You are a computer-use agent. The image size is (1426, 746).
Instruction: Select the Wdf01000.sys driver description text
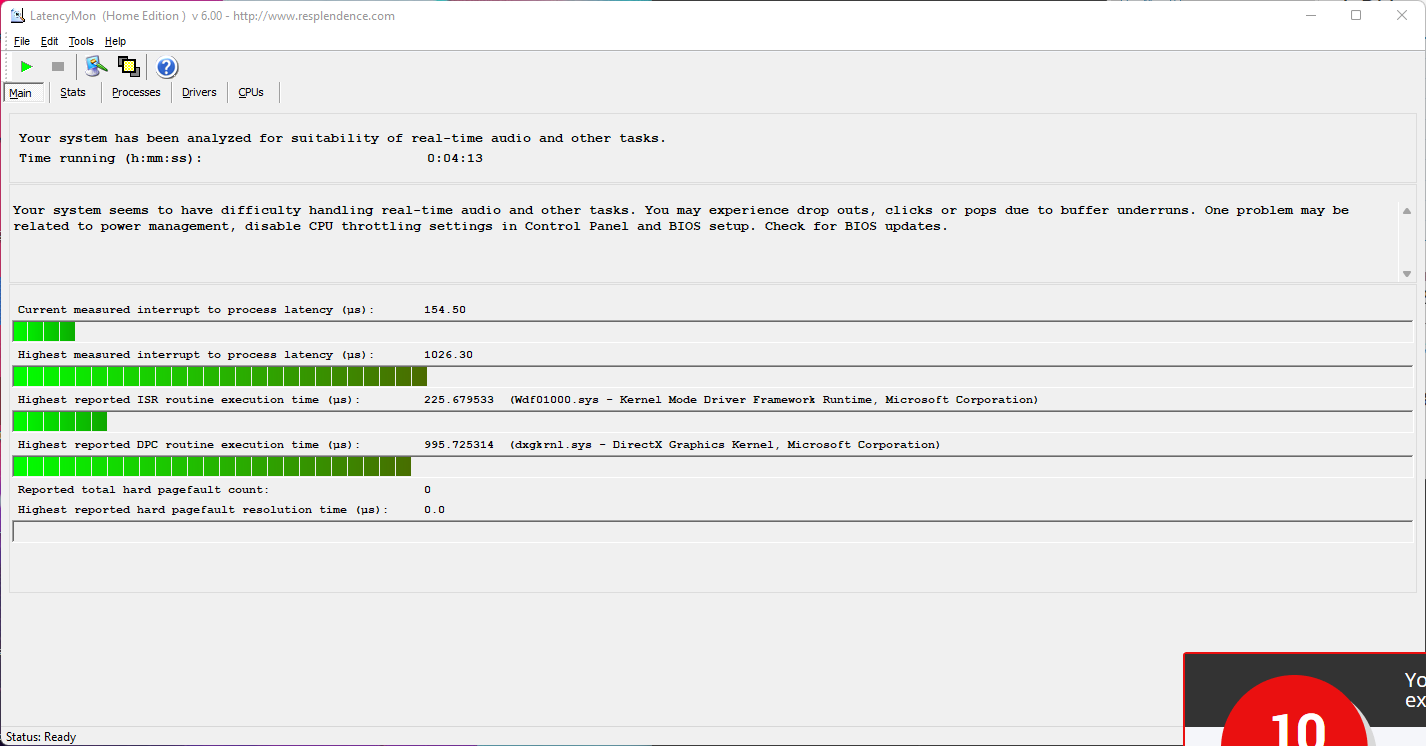(774, 400)
